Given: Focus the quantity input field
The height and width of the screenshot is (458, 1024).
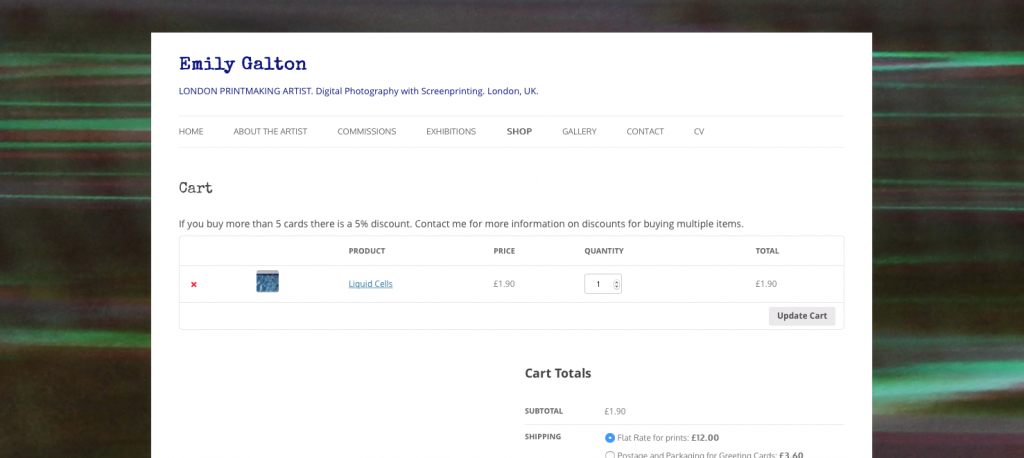Looking at the screenshot, I should 602,284.
